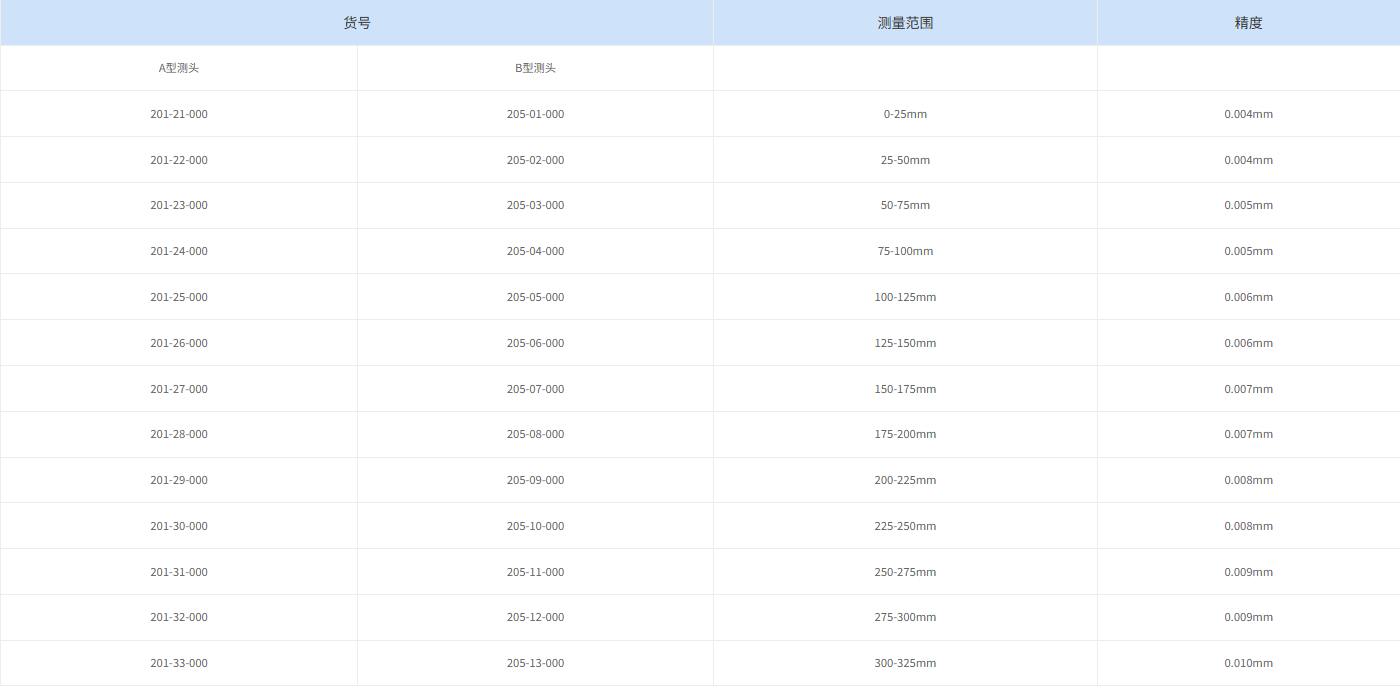Click the 精度 column header
The width and height of the screenshot is (1400, 688).
coord(1248,22)
